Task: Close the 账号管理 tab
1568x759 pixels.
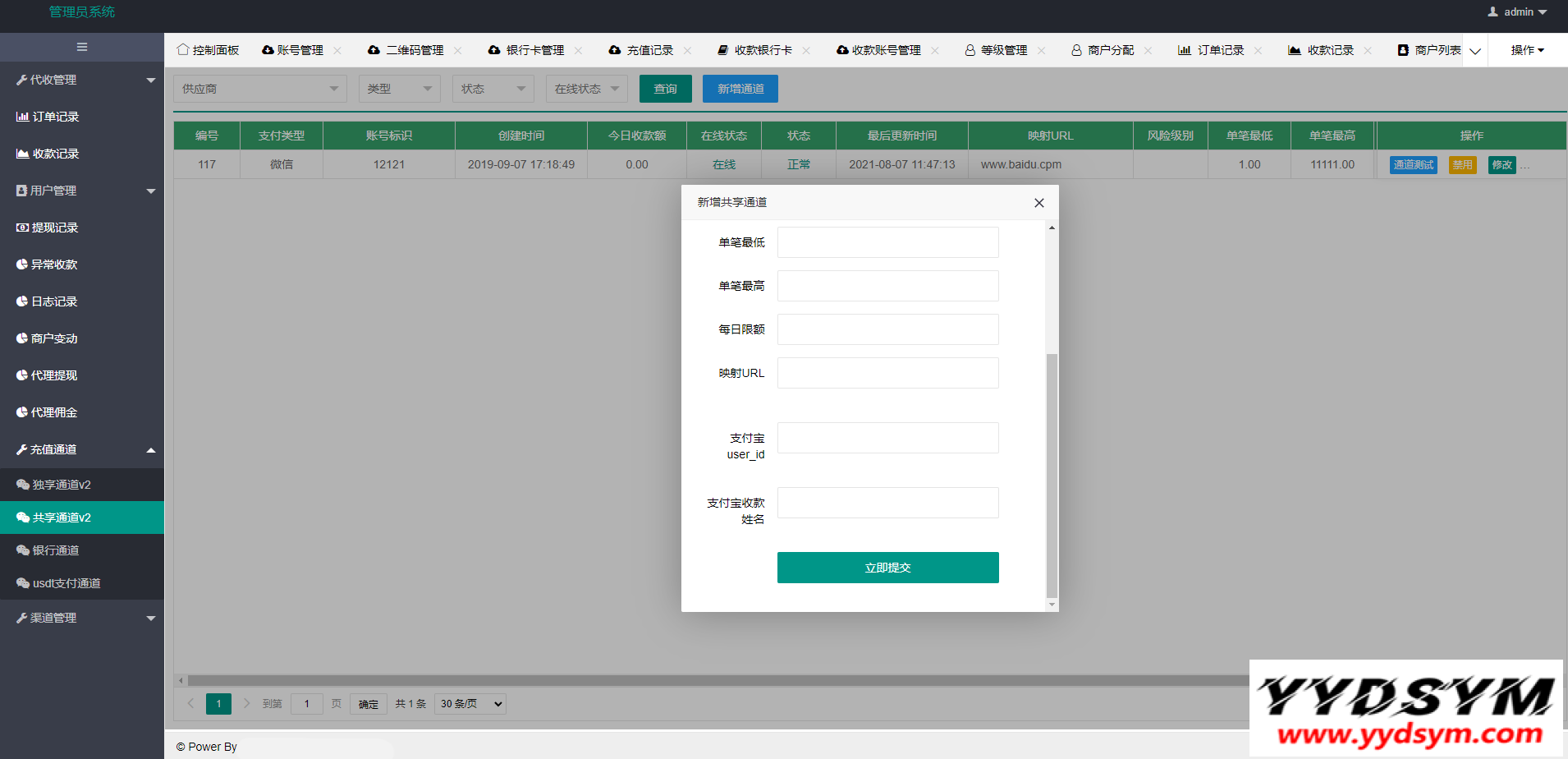Action: click(337, 50)
